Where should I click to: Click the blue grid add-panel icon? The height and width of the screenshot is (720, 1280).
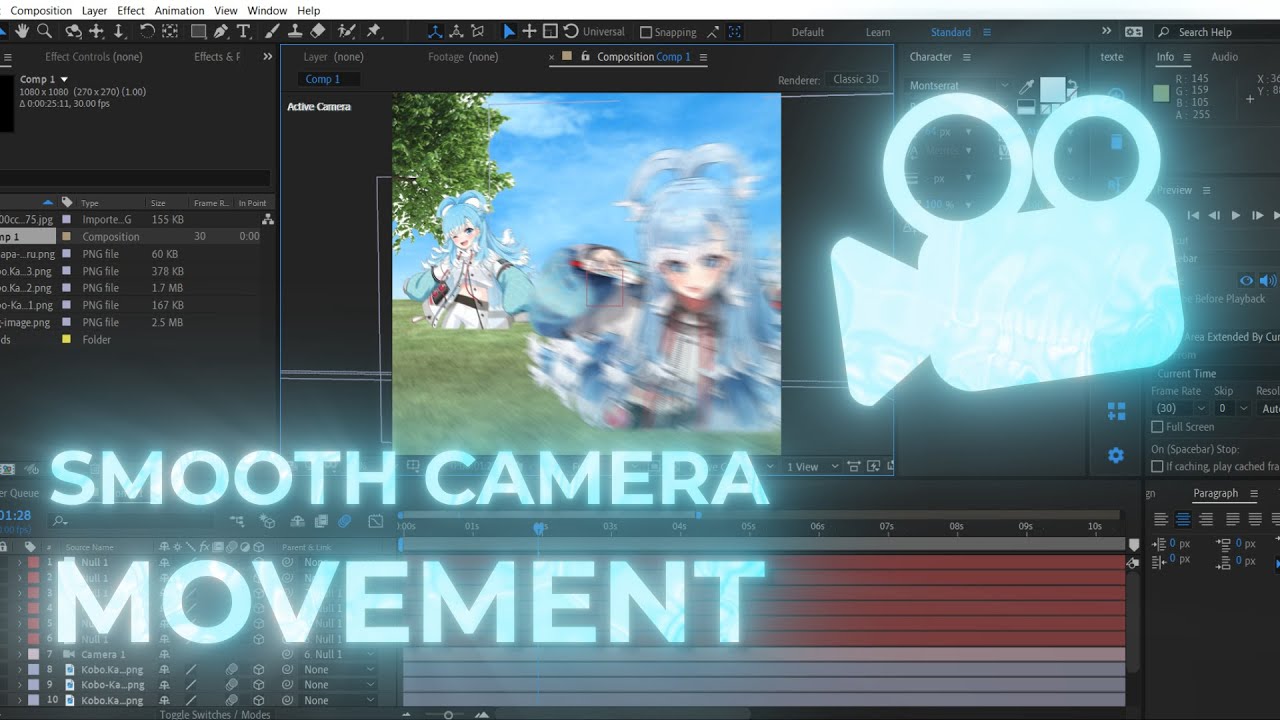tap(1116, 411)
